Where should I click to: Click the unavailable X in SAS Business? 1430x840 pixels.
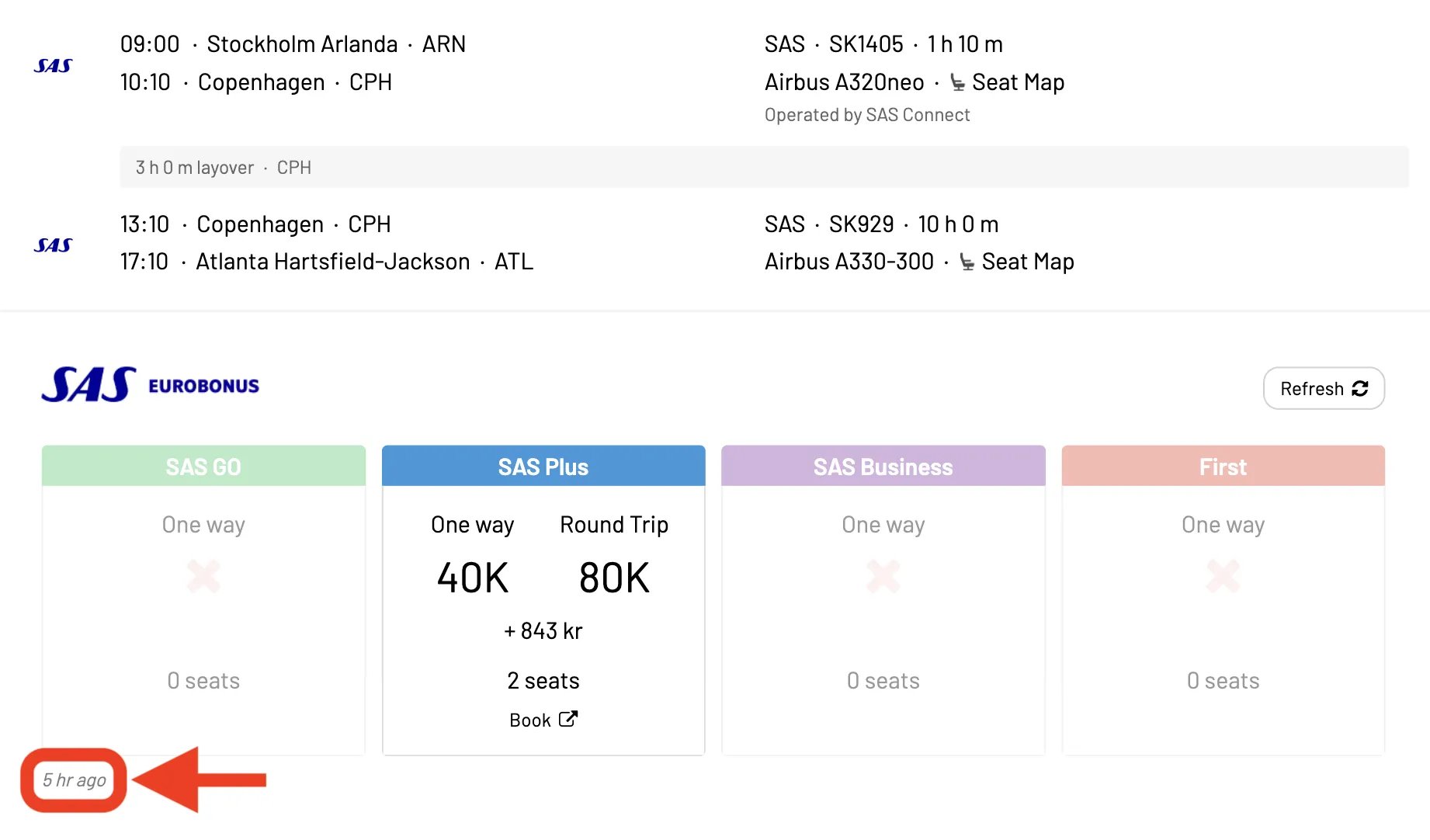[883, 577]
